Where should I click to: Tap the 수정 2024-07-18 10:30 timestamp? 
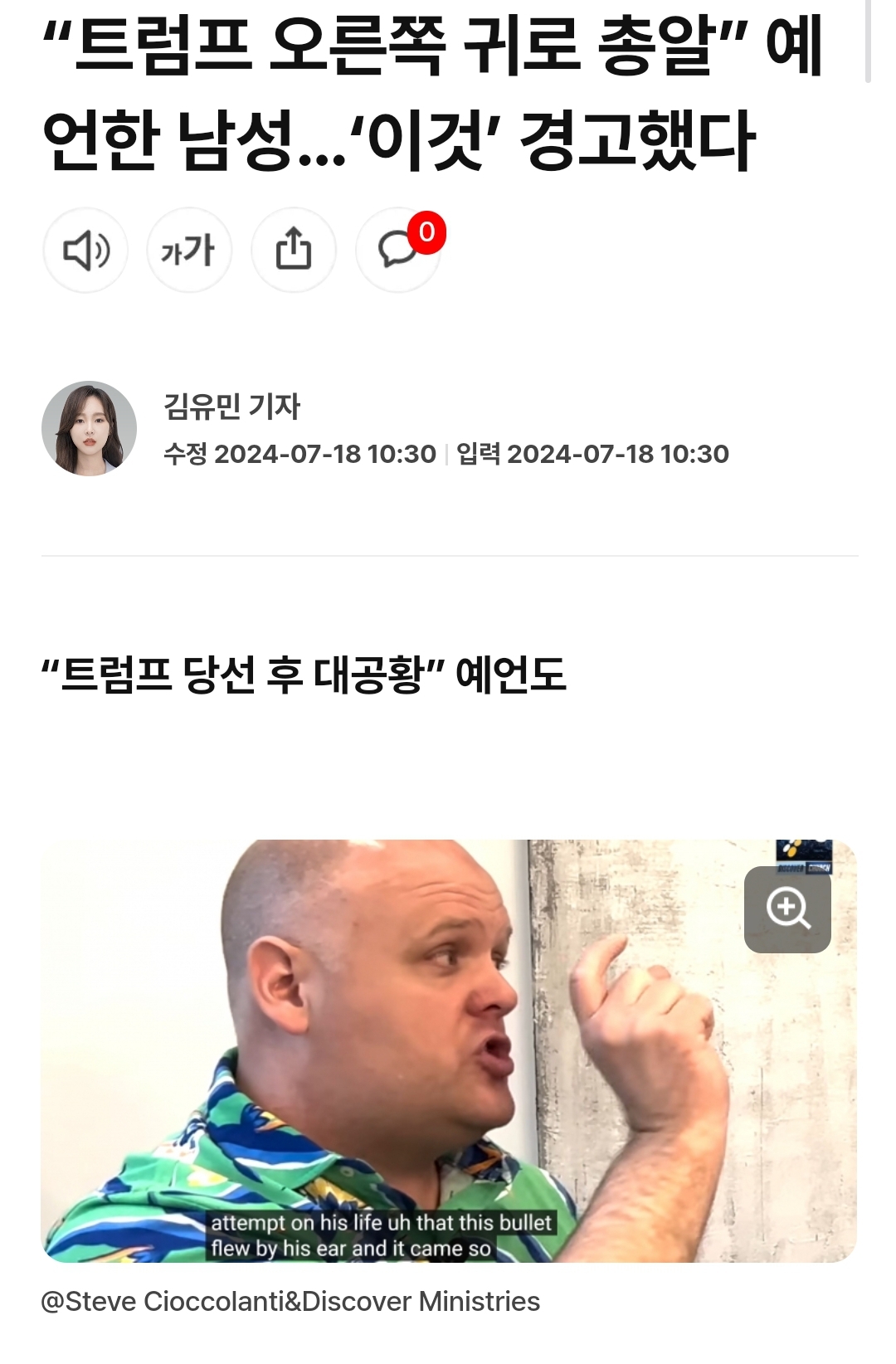299,454
